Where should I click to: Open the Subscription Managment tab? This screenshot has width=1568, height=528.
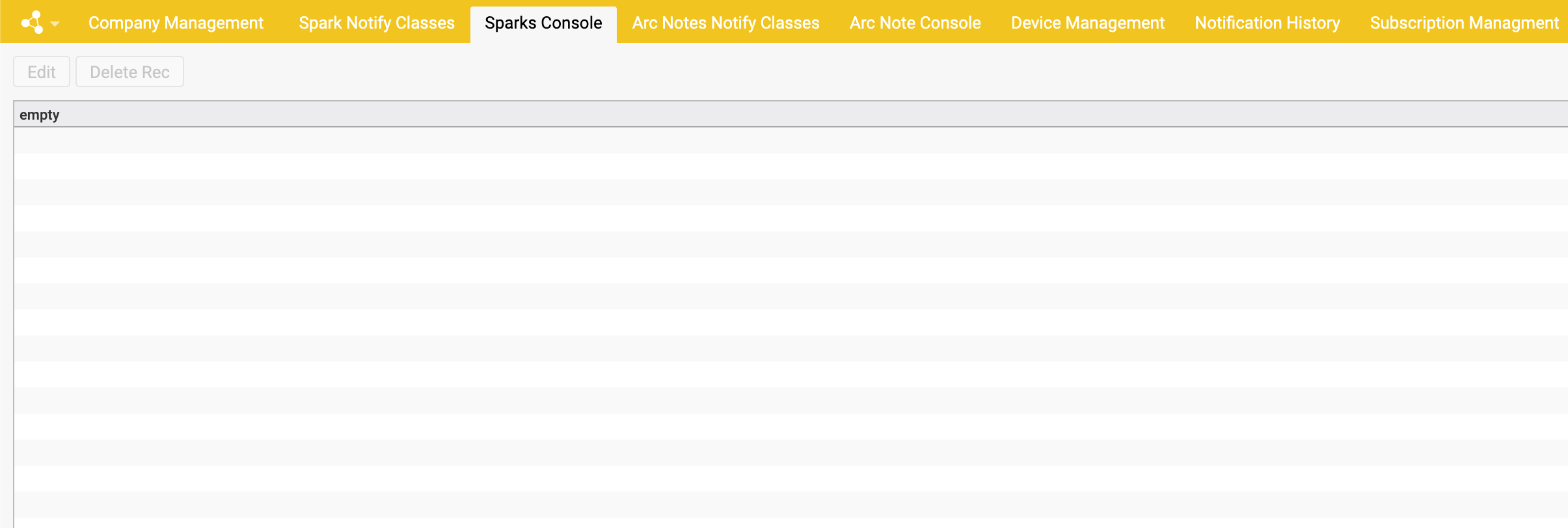1464,23
